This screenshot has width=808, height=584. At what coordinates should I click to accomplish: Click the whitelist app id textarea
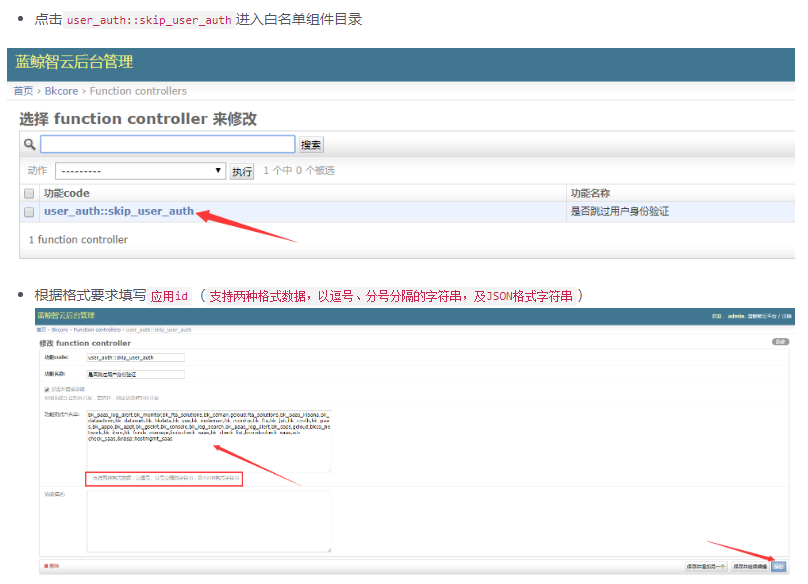tap(209, 441)
